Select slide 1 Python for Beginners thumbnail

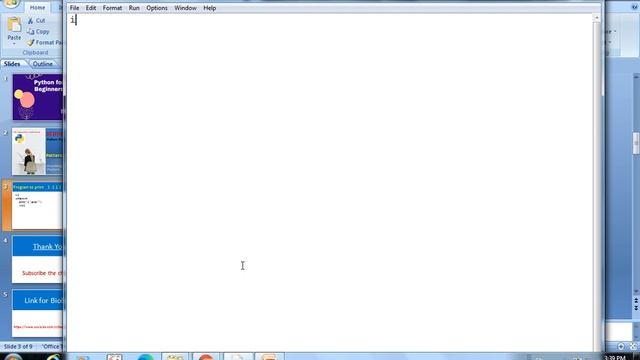38,97
